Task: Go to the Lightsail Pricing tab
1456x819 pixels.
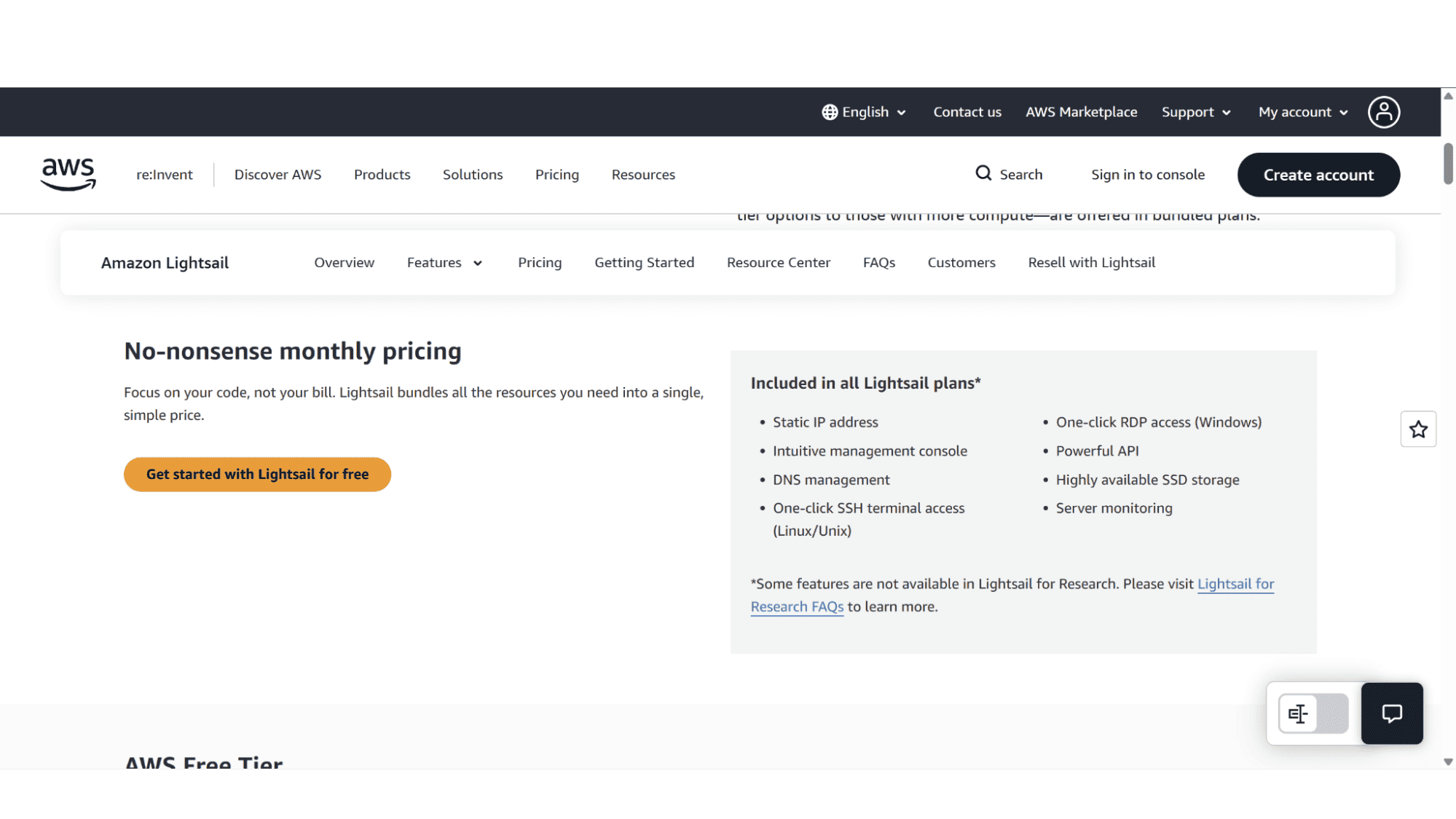Action: coord(540,263)
